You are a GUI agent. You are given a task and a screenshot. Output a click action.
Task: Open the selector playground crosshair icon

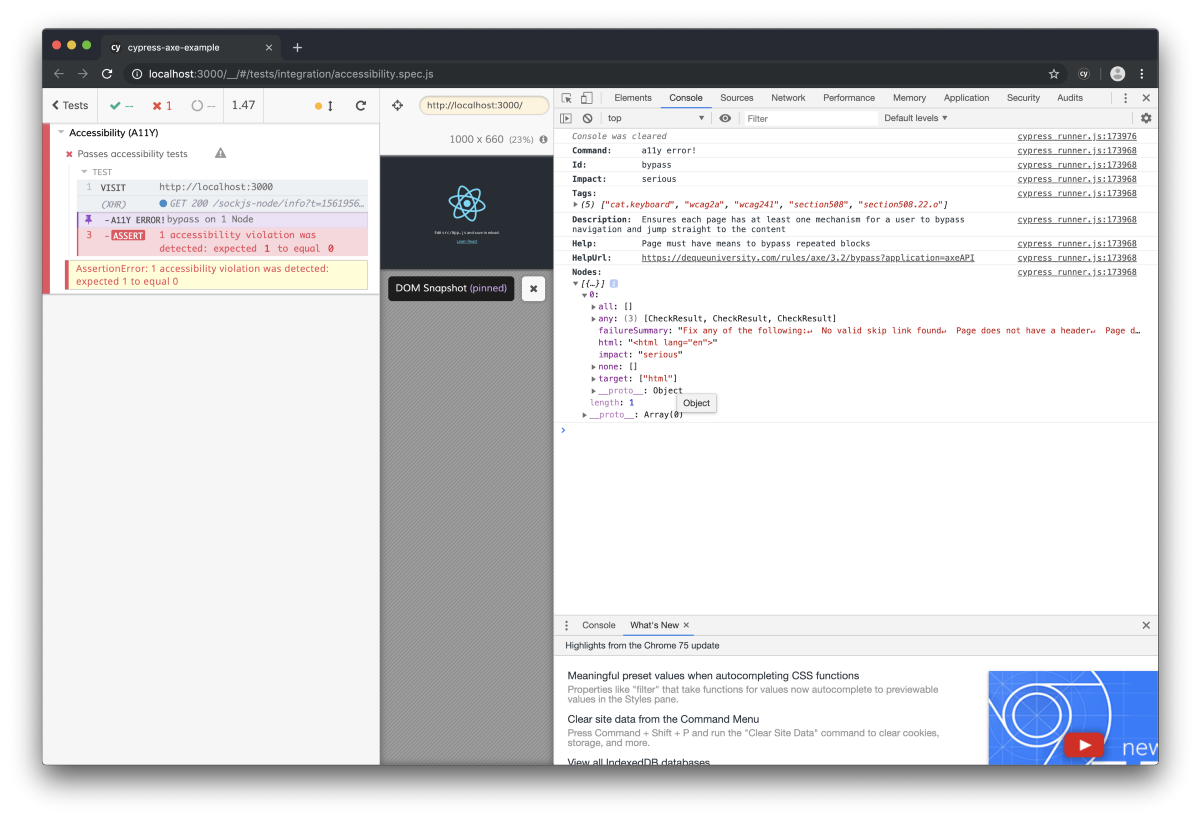click(397, 105)
